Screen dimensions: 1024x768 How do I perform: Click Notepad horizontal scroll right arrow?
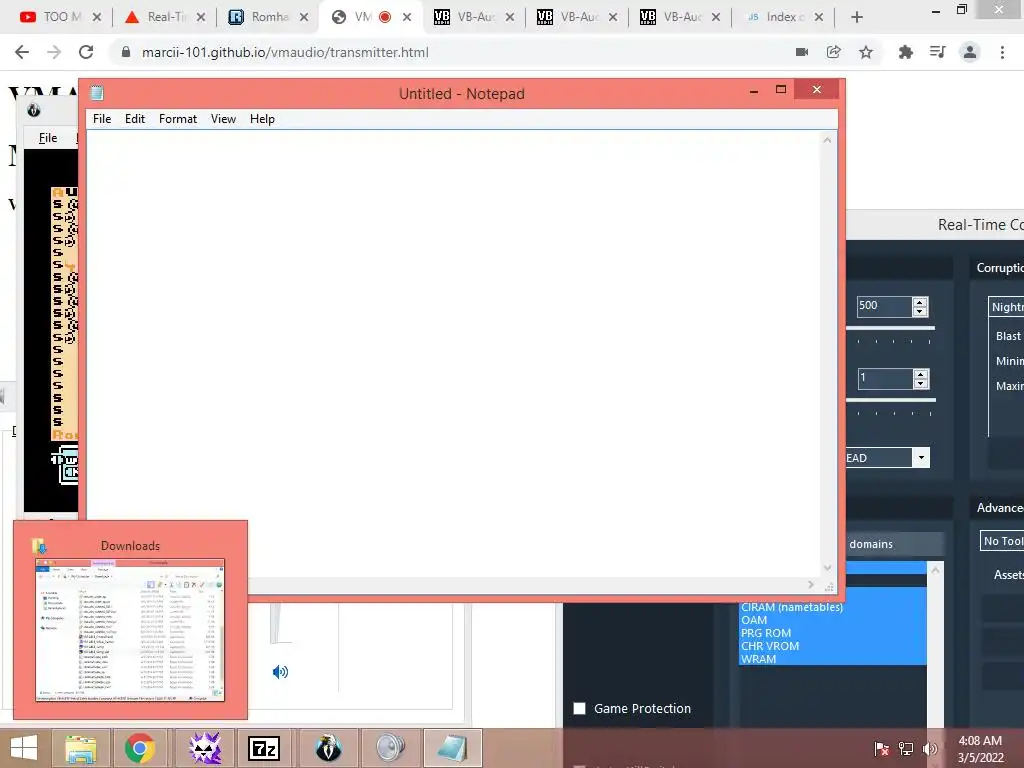pos(811,584)
